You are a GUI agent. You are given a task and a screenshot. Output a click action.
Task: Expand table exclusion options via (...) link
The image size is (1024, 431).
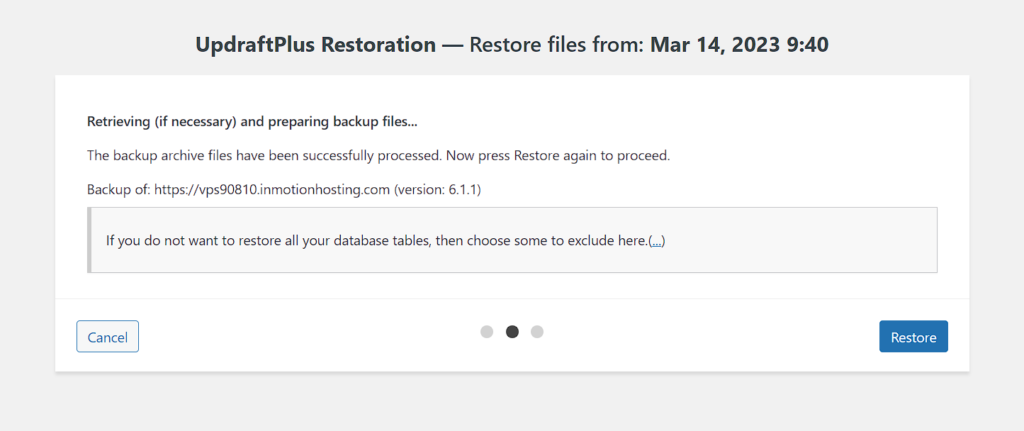656,241
